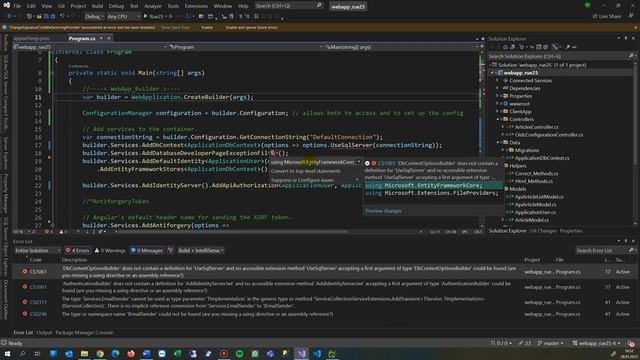Open the Debug configuration dropdown

[x=94, y=16]
